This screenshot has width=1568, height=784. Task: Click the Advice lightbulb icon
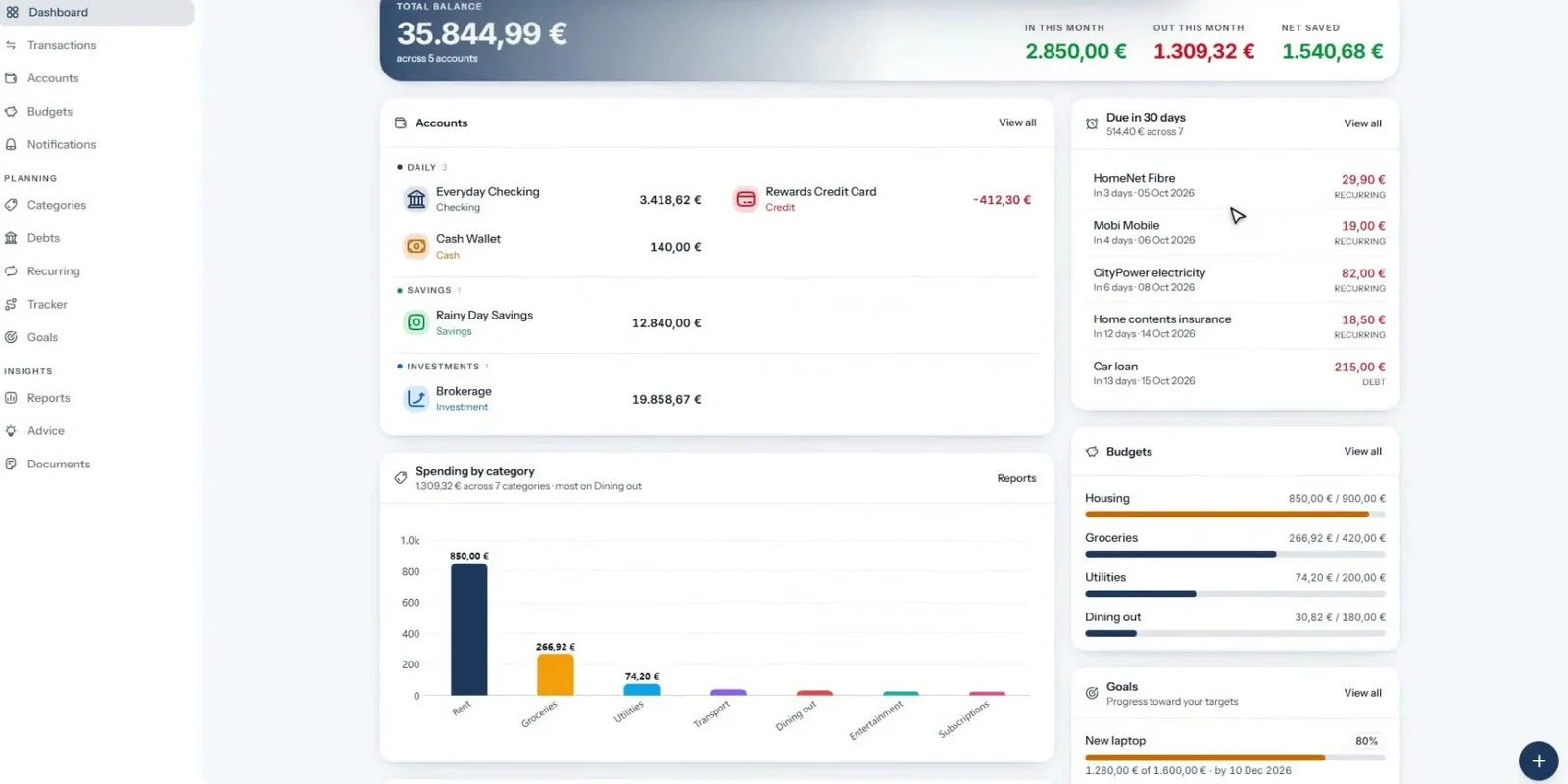point(11,431)
